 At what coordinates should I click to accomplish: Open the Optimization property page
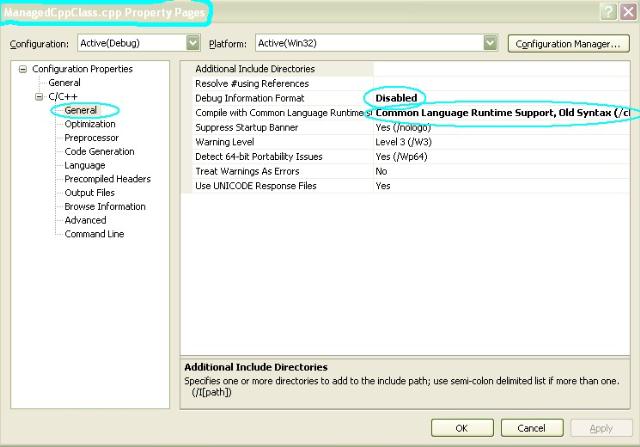click(x=90, y=124)
